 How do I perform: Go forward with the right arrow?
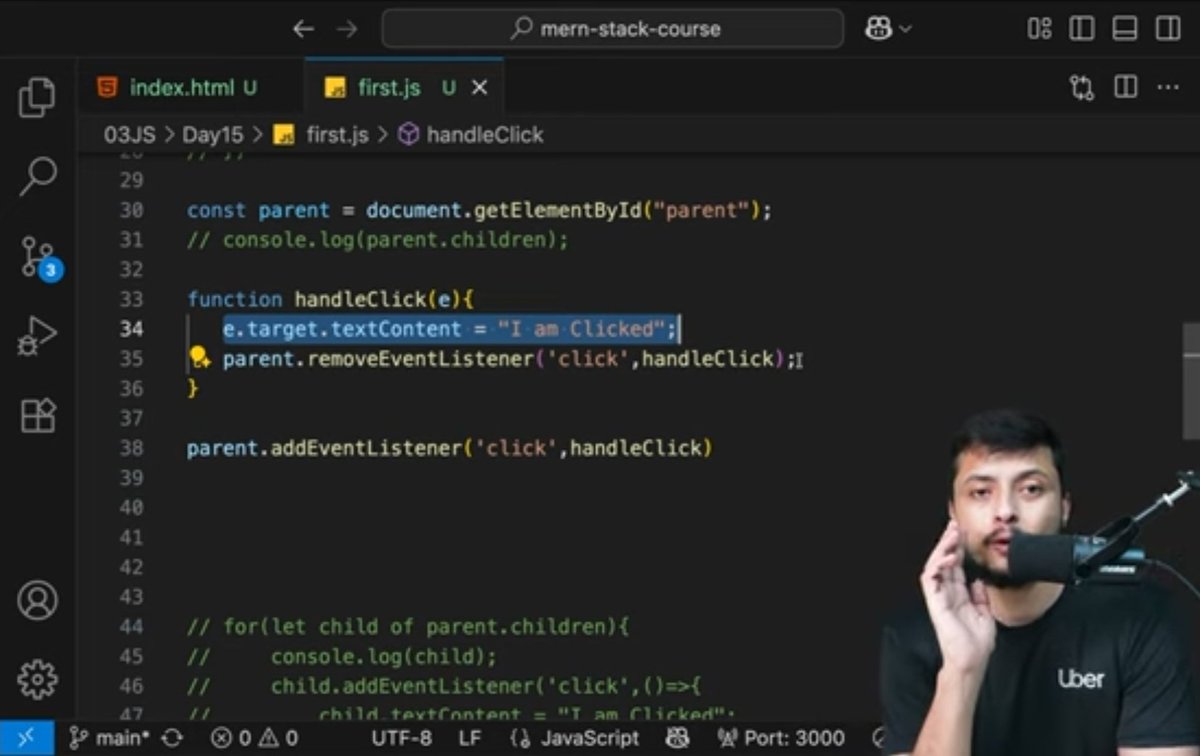346,29
